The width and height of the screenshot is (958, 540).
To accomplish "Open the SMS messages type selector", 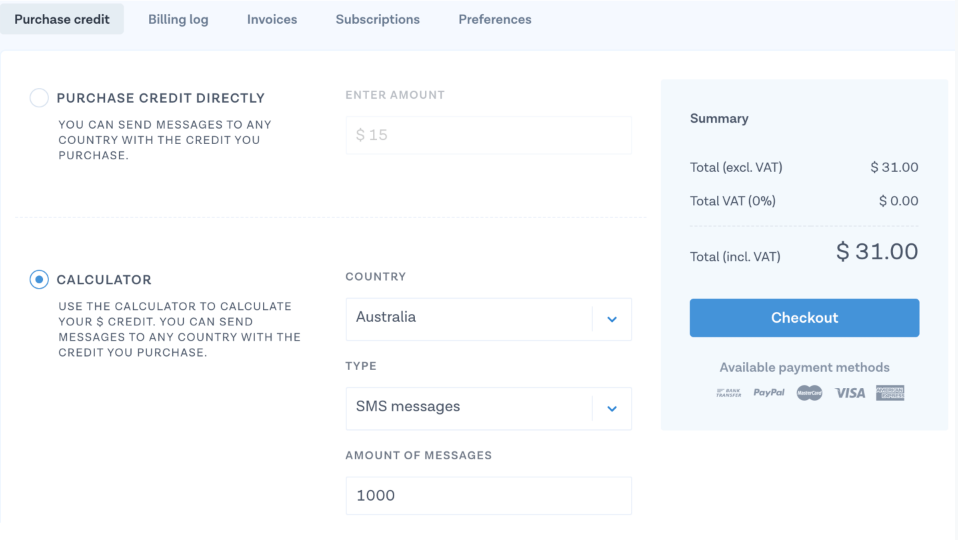I will coord(489,409).
